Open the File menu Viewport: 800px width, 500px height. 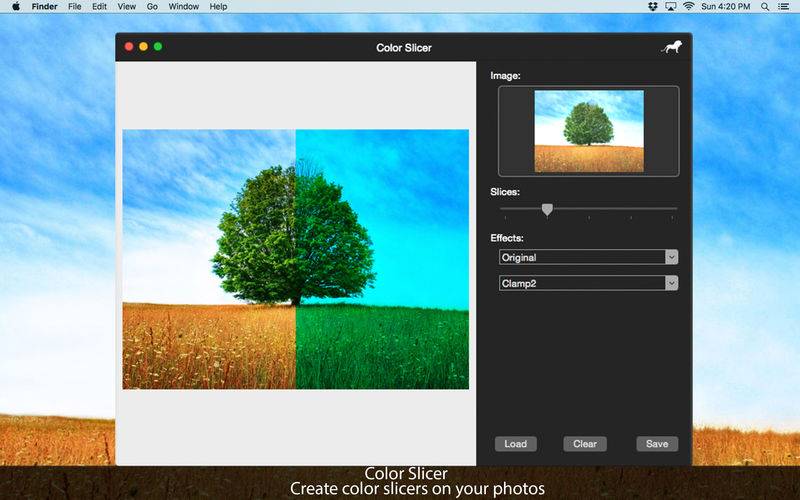(x=74, y=7)
